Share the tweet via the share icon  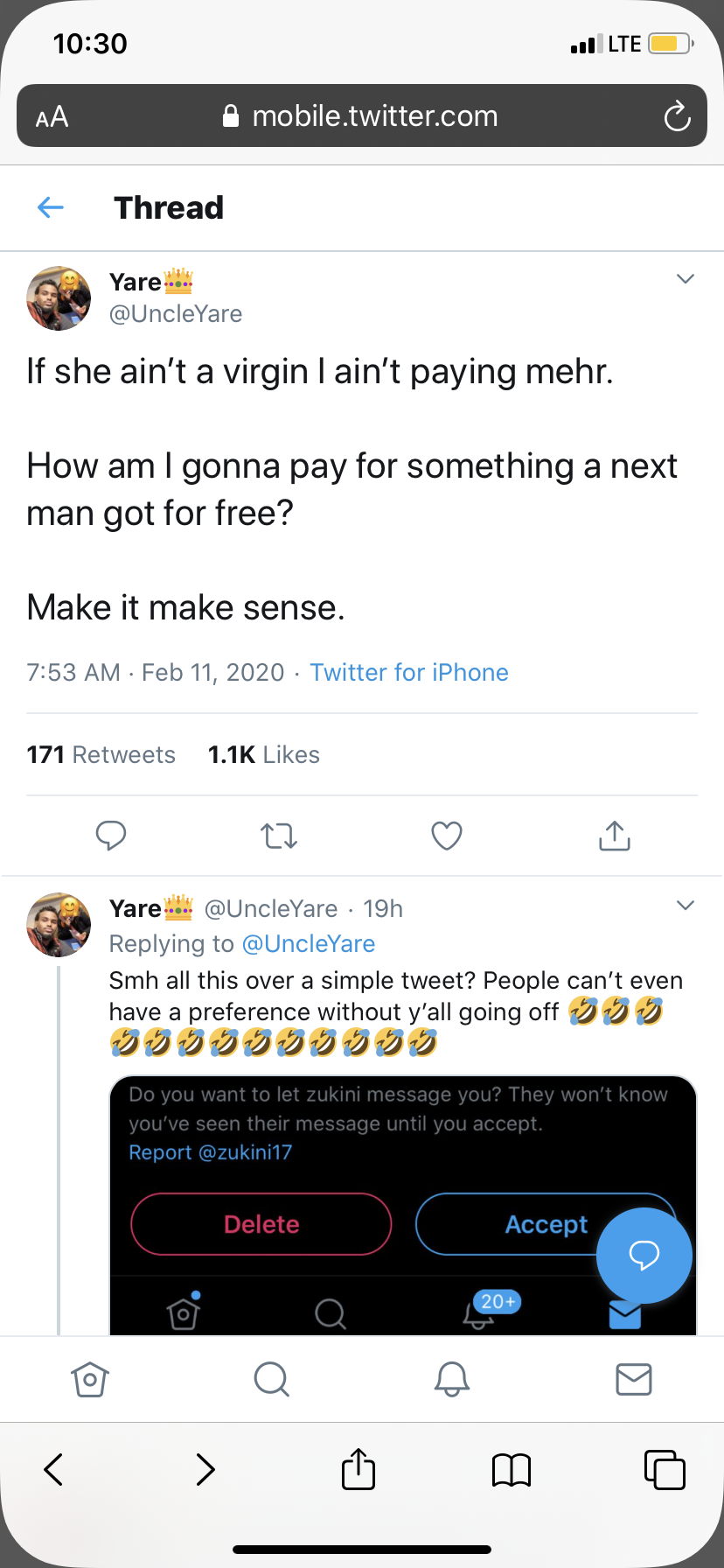tap(615, 836)
